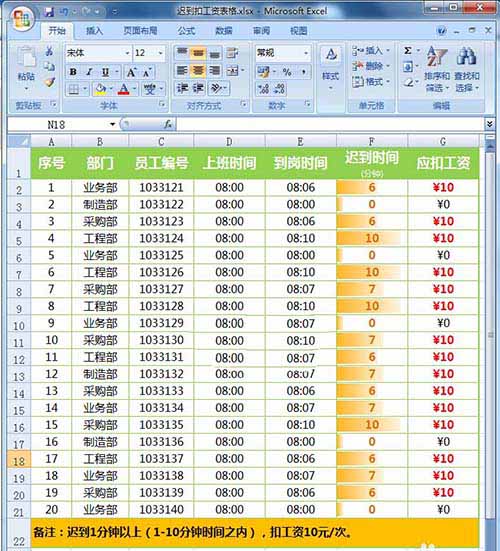Open the alignment (对齐方式) dialog launcher
This screenshot has height=551, width=500.
[243, 104]
